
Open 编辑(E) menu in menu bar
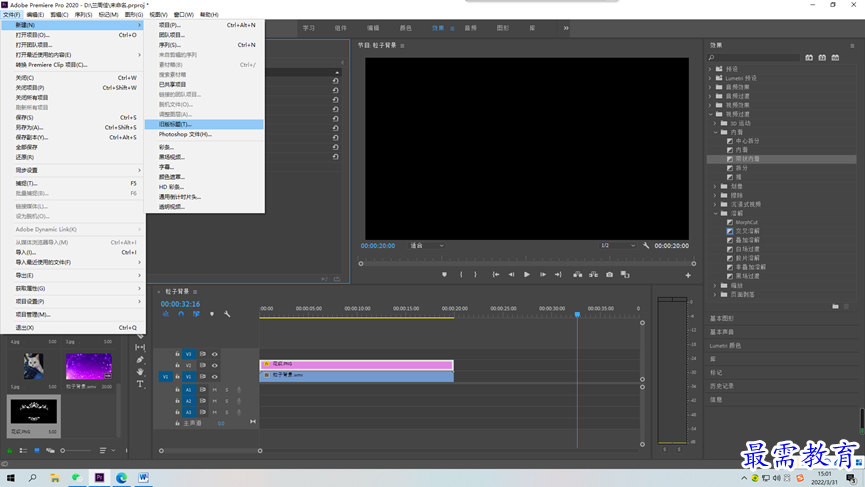[35, 14]
